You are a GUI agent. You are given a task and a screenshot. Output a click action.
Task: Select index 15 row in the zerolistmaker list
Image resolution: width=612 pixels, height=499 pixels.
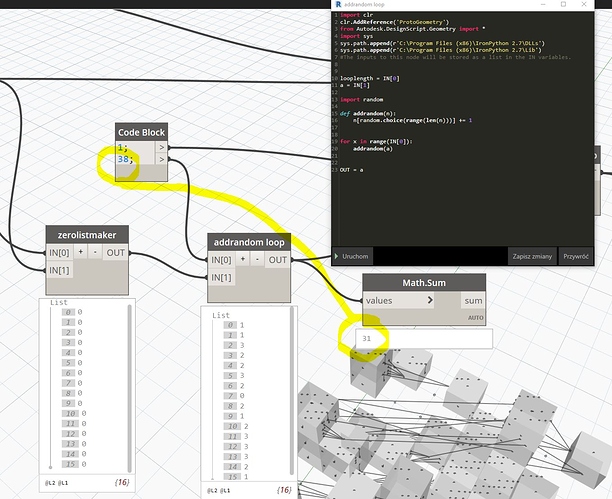(x=74, y=464)
